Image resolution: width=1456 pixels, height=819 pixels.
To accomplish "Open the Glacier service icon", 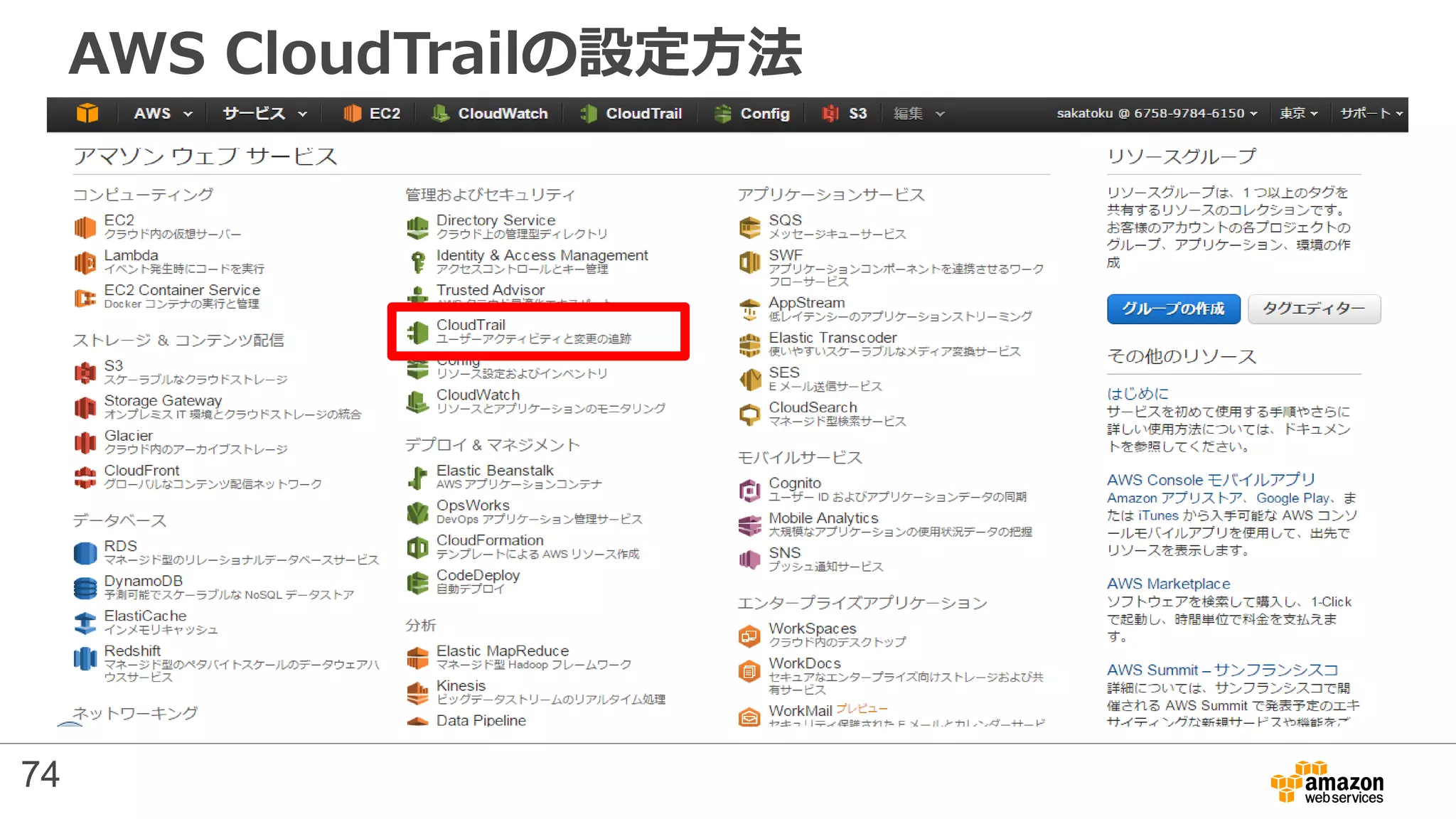I will pyautogui.click(x=85, y=442).
